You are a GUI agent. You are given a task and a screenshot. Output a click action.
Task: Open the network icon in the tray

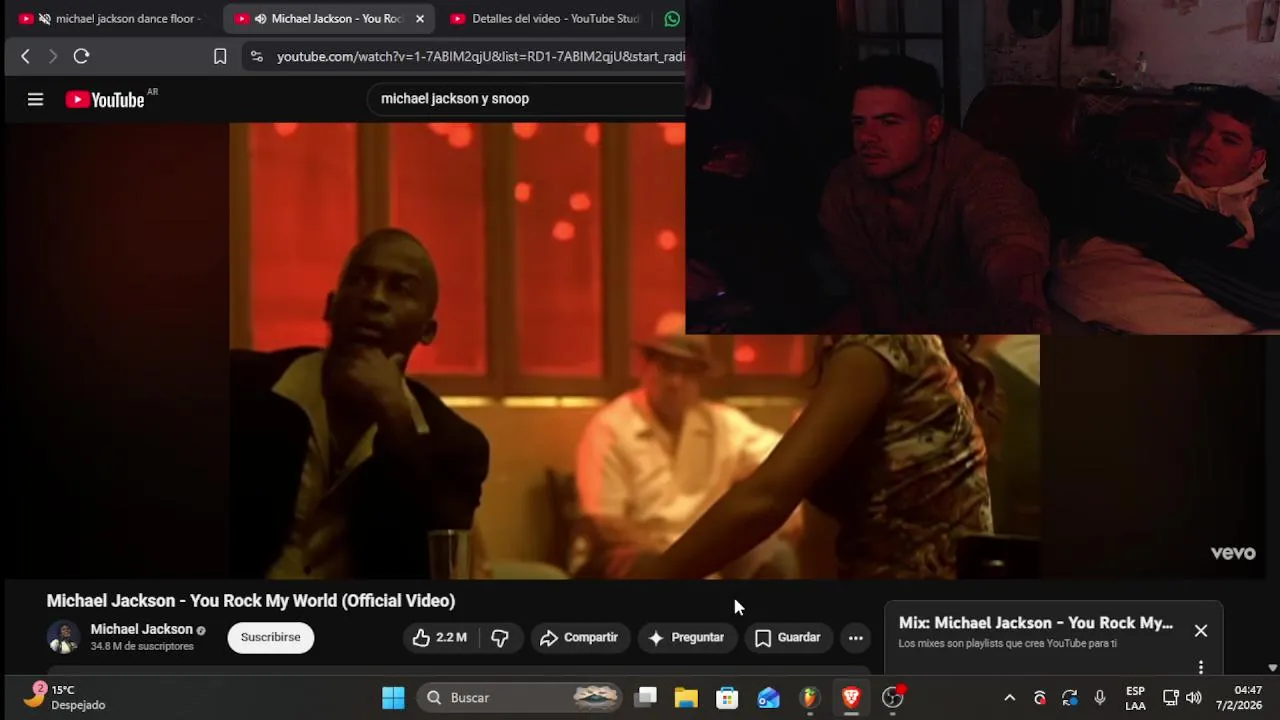pyautogui.click(x=1171, y=698)
